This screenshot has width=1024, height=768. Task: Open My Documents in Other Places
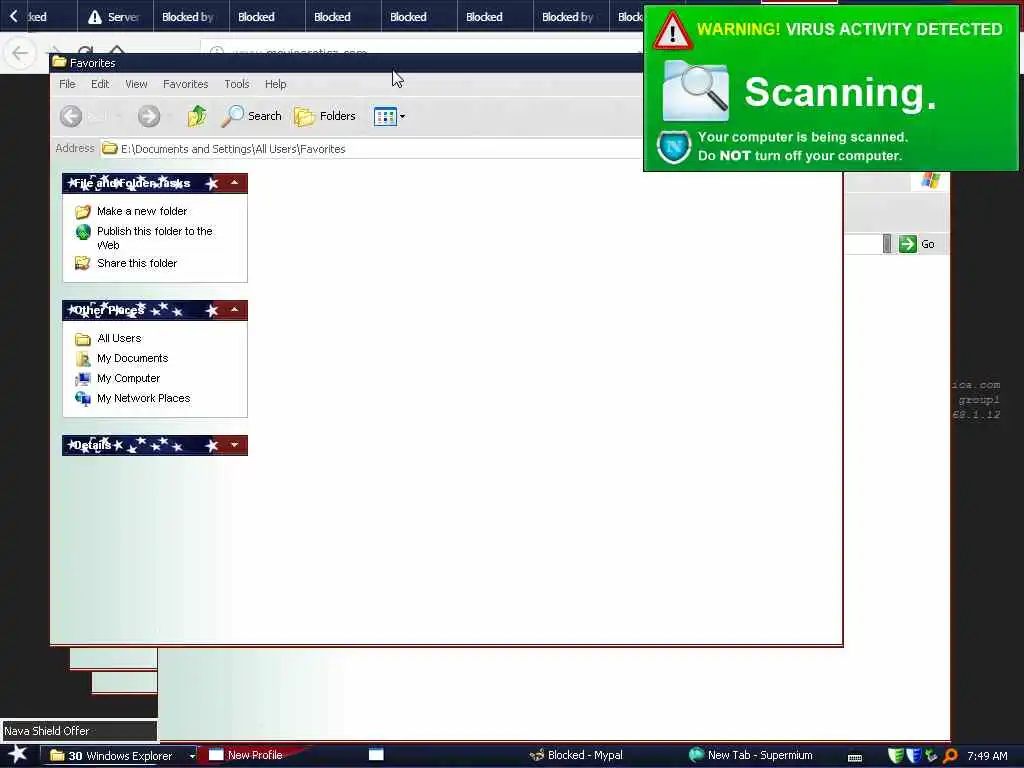pyautogui.click(x=133, y=359)
